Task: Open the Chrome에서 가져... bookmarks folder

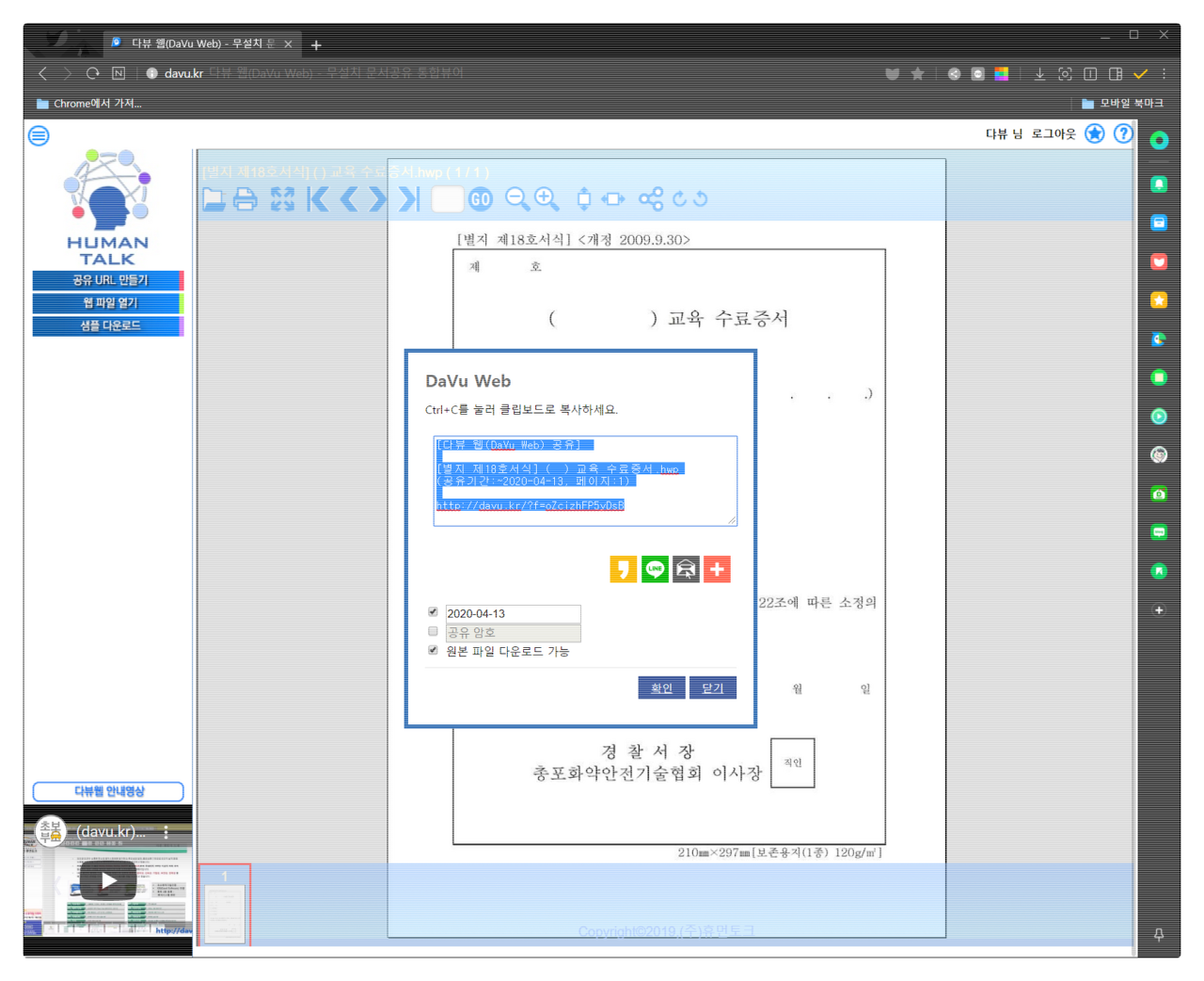Action: pyautogui.click(x=88, y=103)
